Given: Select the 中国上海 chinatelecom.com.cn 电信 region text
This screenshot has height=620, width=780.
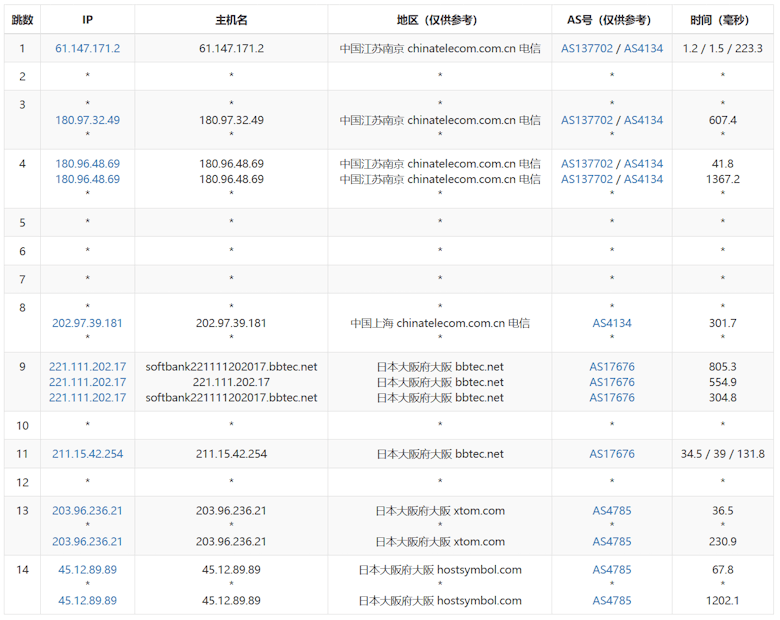Looking at the screenshot, I should tap(440, 323).
